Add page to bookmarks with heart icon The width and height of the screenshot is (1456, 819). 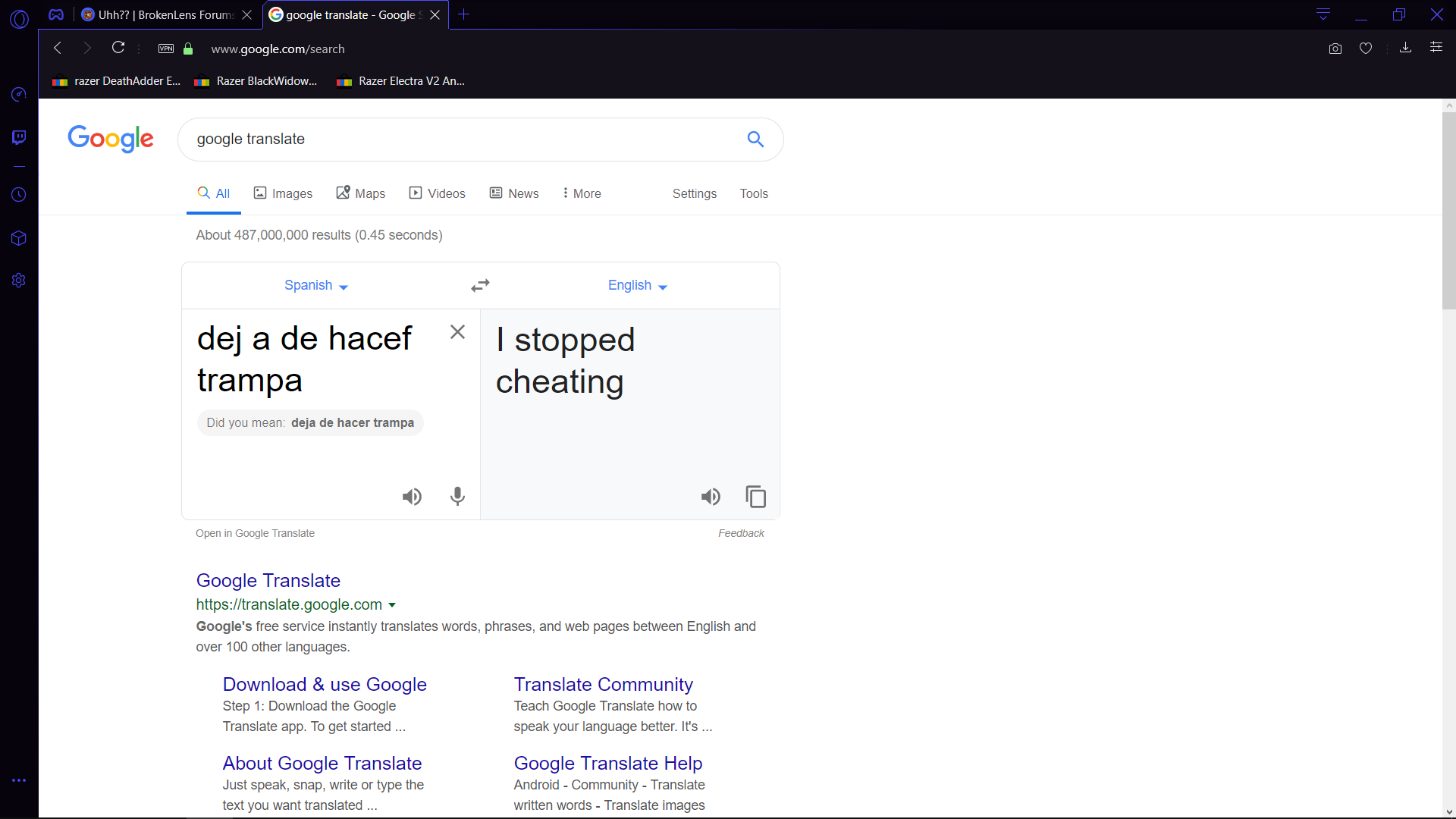point(1366,49)
